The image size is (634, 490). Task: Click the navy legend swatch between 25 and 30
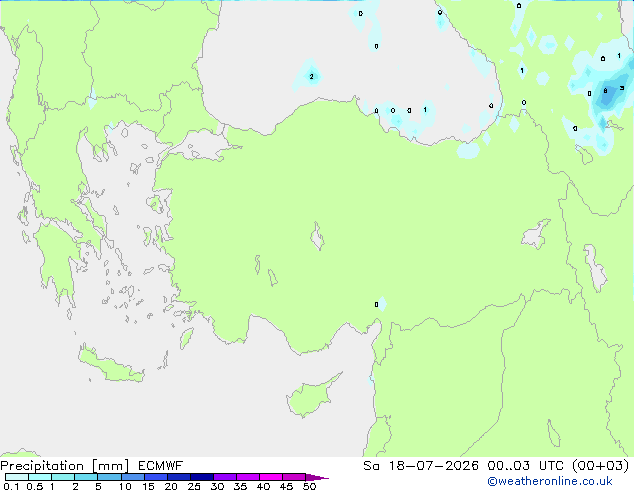click(202, 477)
